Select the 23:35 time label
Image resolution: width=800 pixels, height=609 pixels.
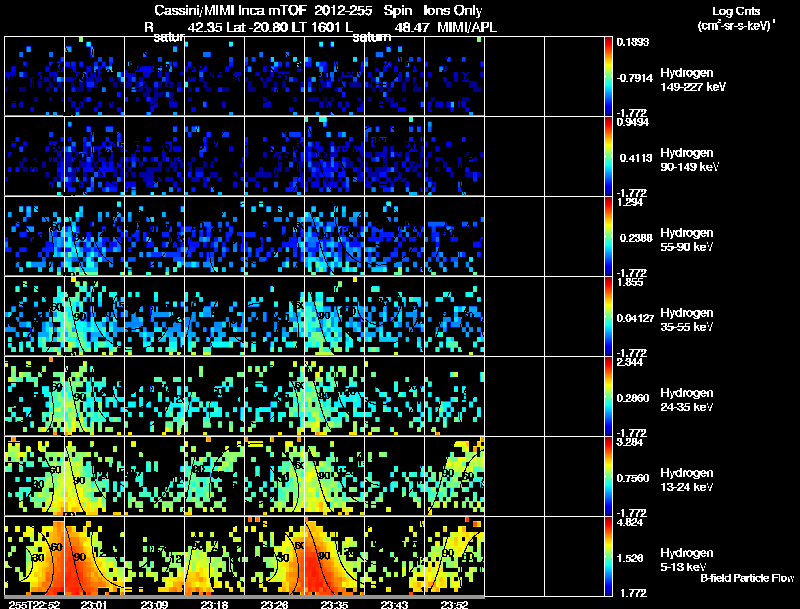point(334,604)
